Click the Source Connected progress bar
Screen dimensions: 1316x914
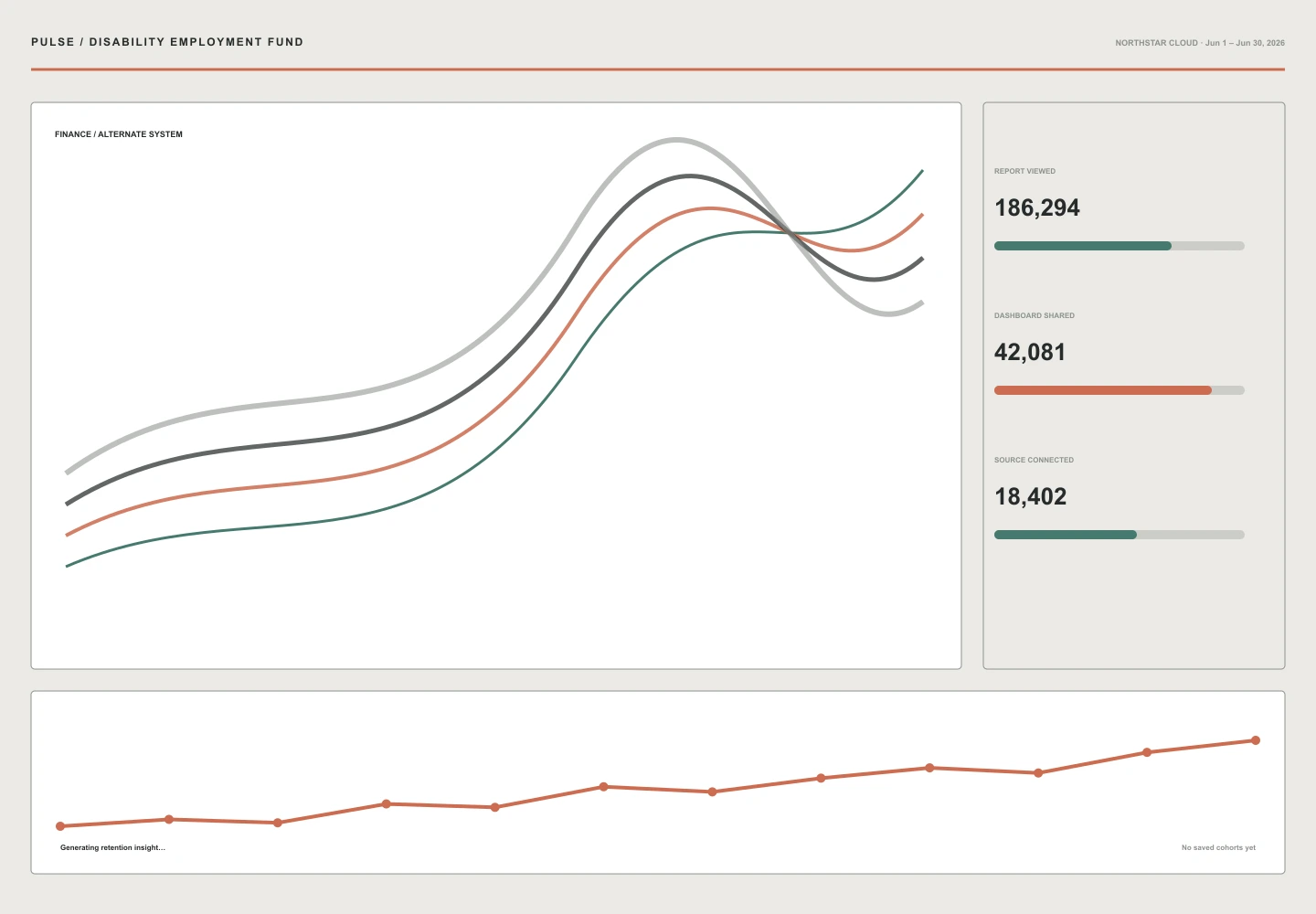1120,535
